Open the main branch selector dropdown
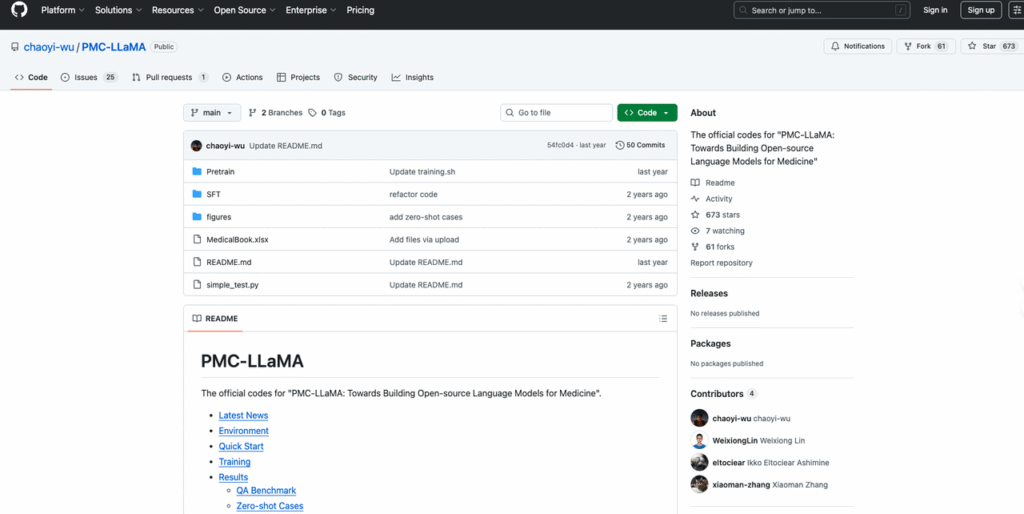Viewport: 1024px width, 514px height. pos(212,112)
